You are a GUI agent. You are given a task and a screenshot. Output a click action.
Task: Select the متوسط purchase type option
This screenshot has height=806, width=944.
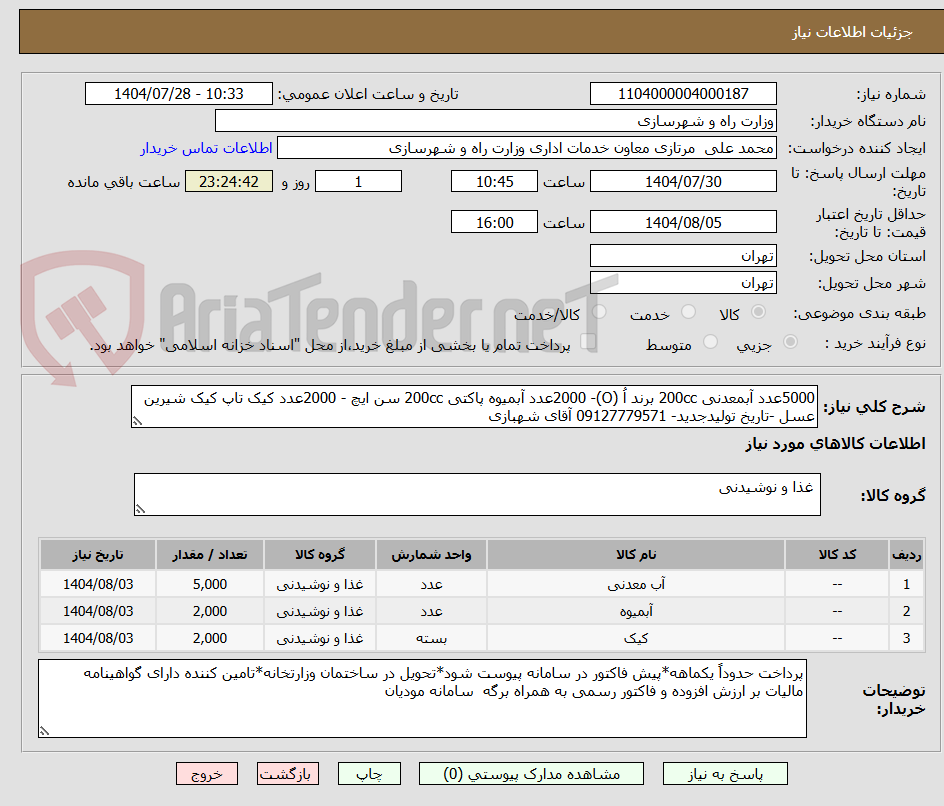tap(709, 342)
